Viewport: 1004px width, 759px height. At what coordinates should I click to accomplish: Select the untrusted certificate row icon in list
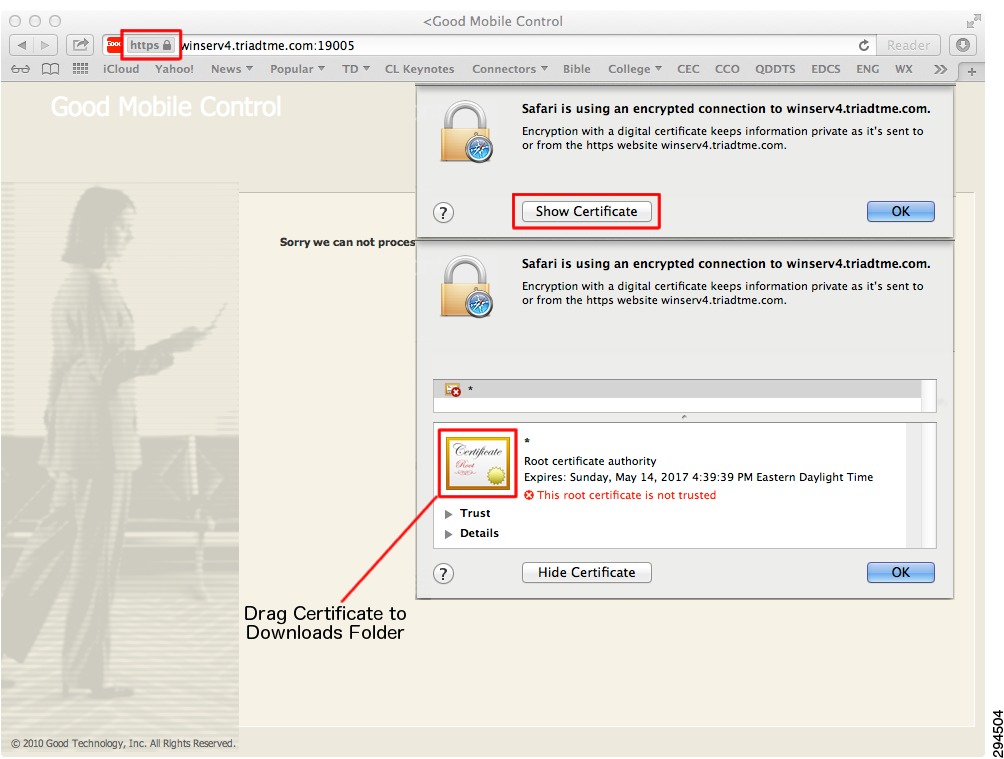coord(453,389)
